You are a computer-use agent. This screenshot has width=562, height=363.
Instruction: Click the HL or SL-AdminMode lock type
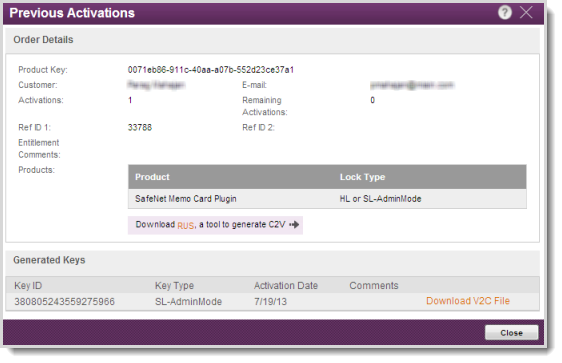point(380,199)
